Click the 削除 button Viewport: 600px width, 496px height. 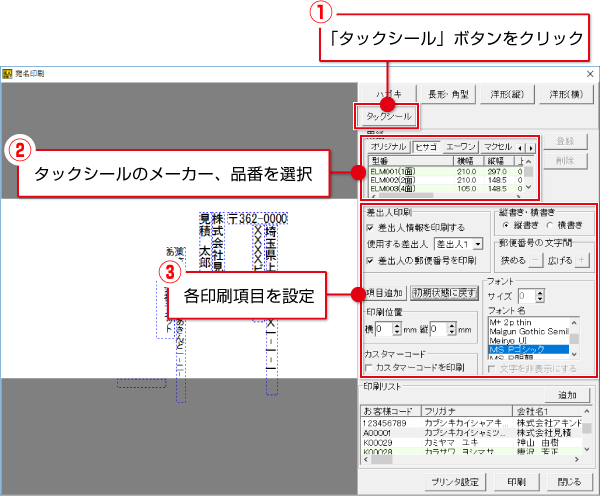coord(565,161)
